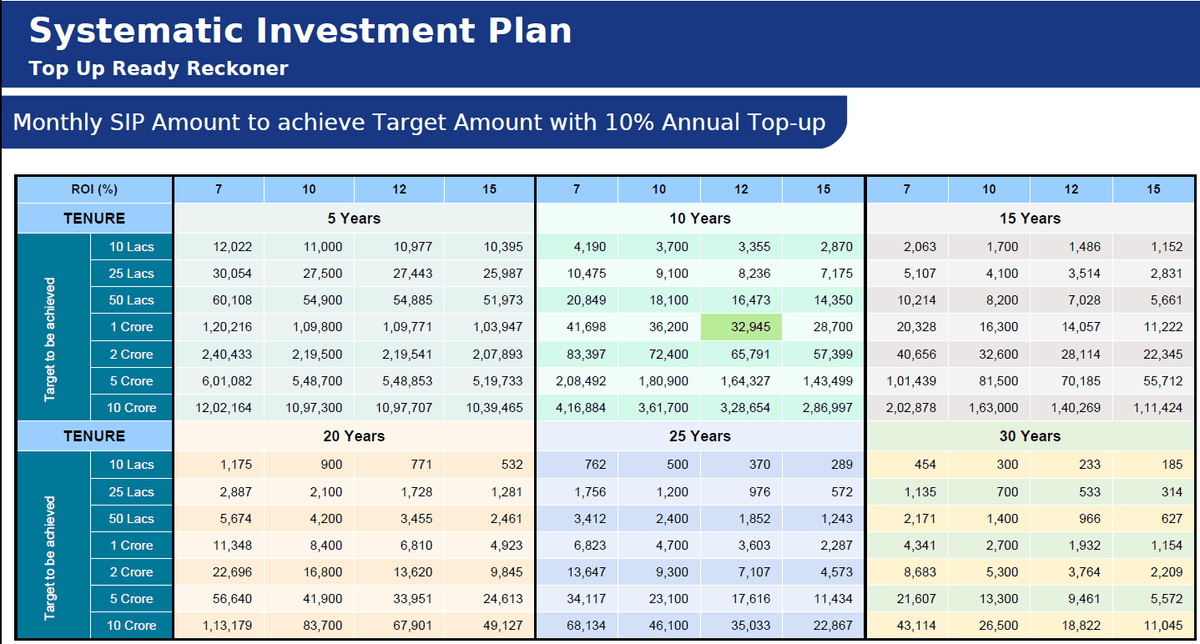
Task: Click the cell showing 11,045
Action: tap(1155, 625)
